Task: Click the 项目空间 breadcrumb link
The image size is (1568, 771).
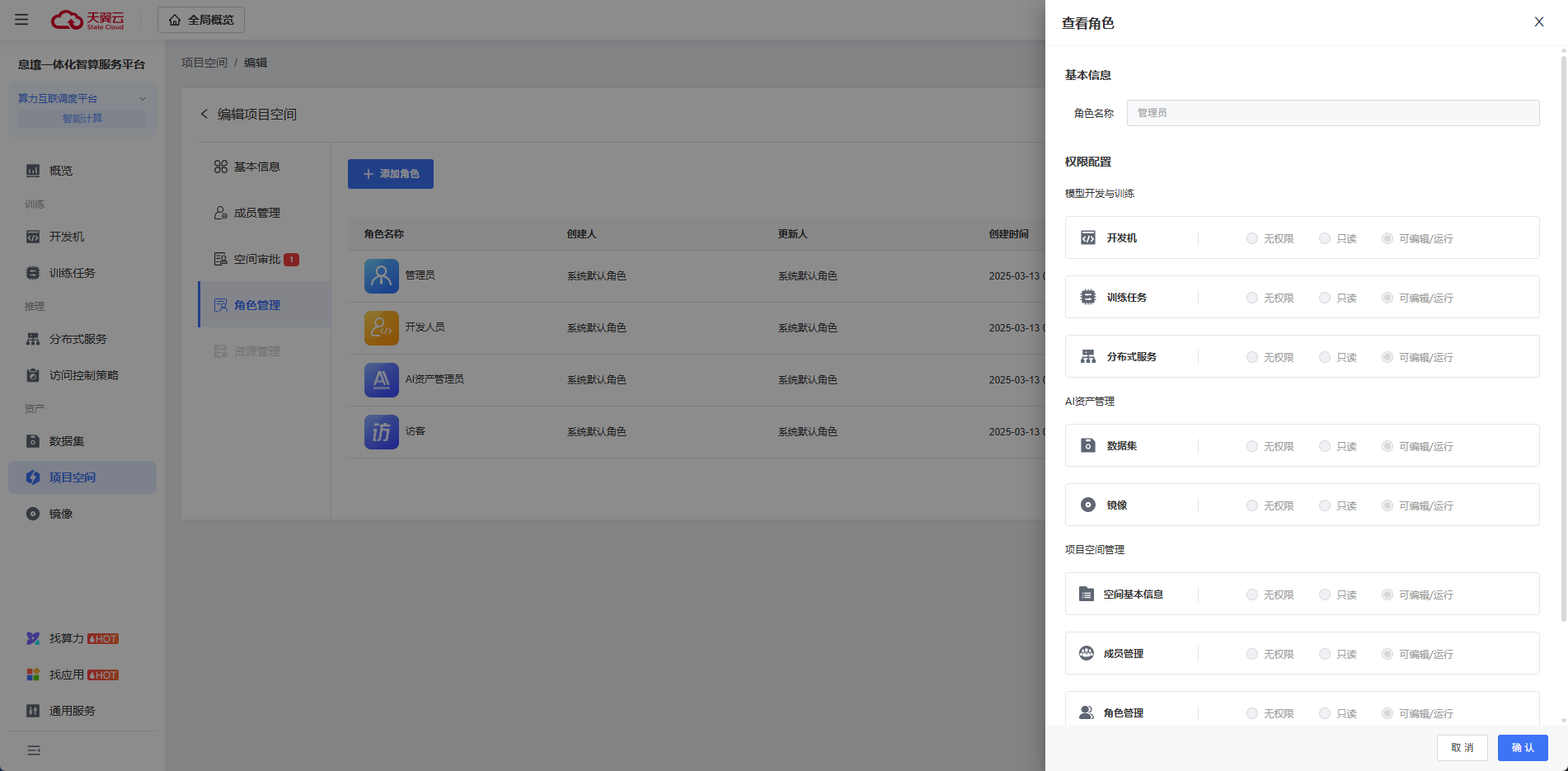Action: [x=204, y=63]
